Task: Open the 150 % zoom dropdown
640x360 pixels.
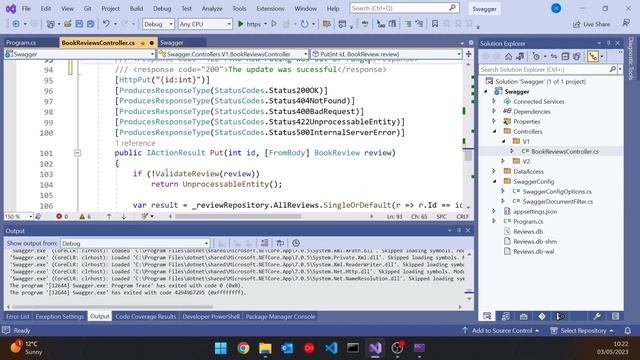Action: pyautogui.click(x=19, y=216)
